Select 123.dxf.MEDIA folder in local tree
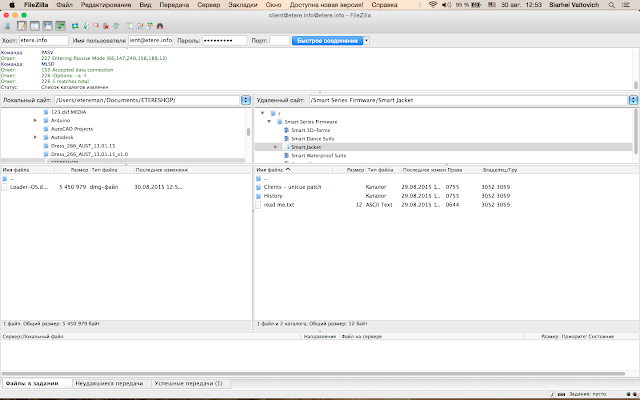640x400 pixels. (69, 112)
